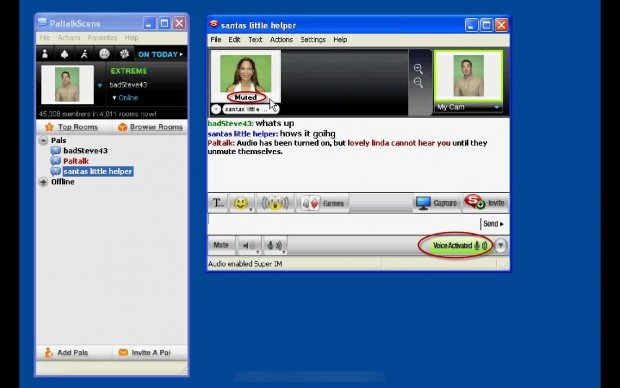Open File menu in chat window
Viewport: 620px width, 388px height.
pos(215,40)
